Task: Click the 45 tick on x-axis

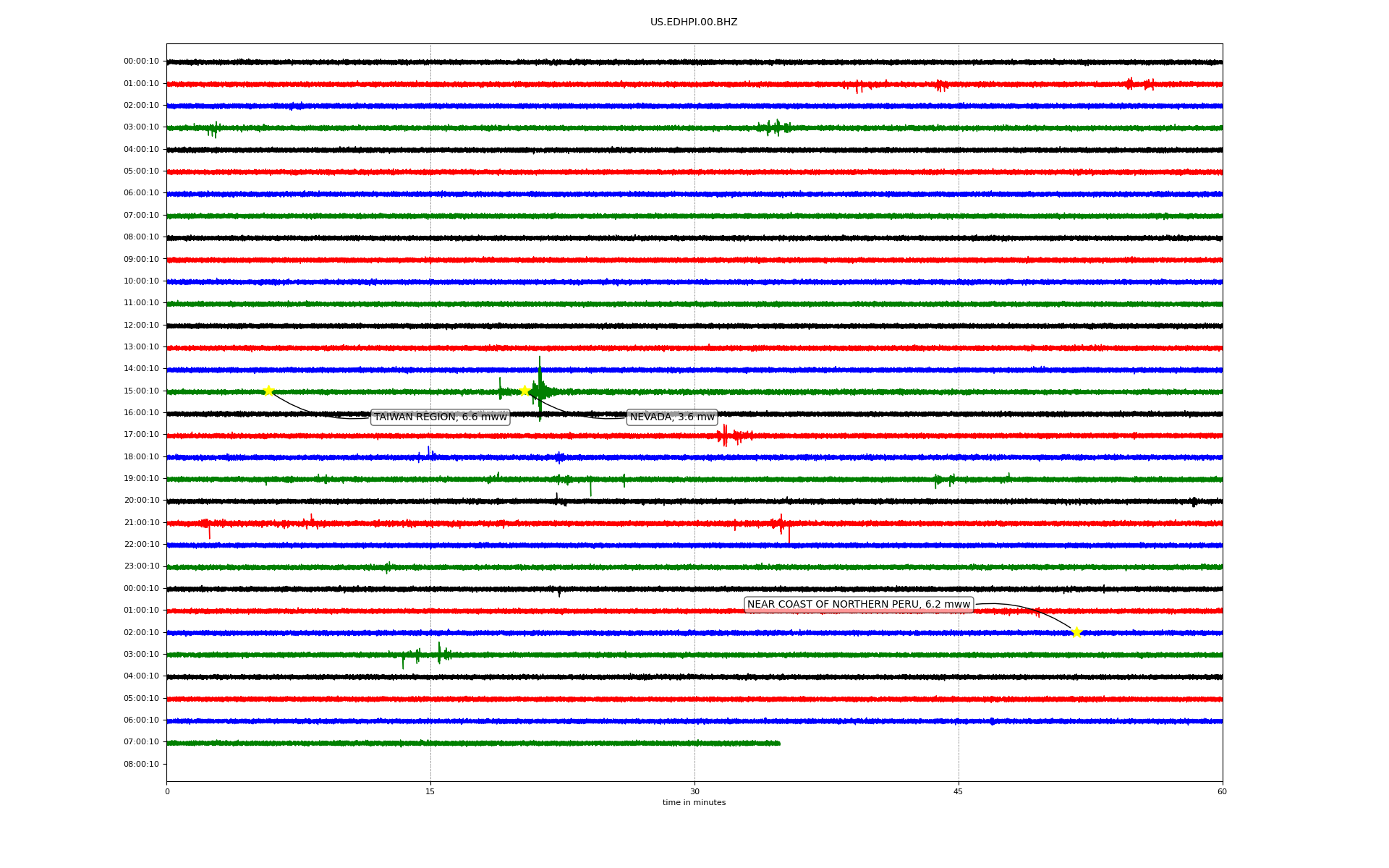Action: [x=958, y=791]
